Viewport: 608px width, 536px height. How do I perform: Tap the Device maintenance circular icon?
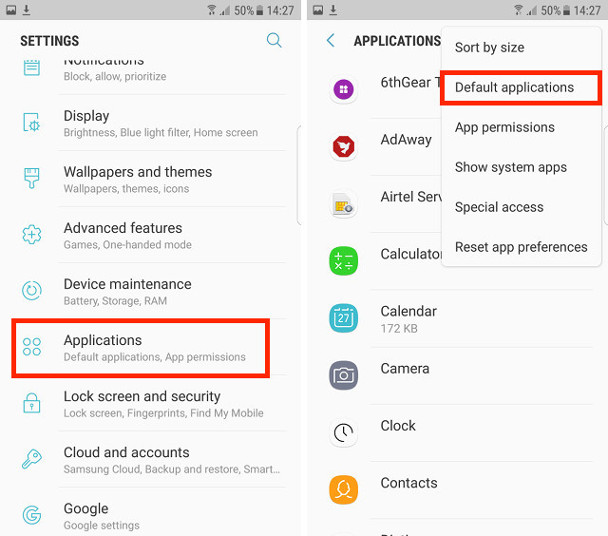(x=31, y=290)
